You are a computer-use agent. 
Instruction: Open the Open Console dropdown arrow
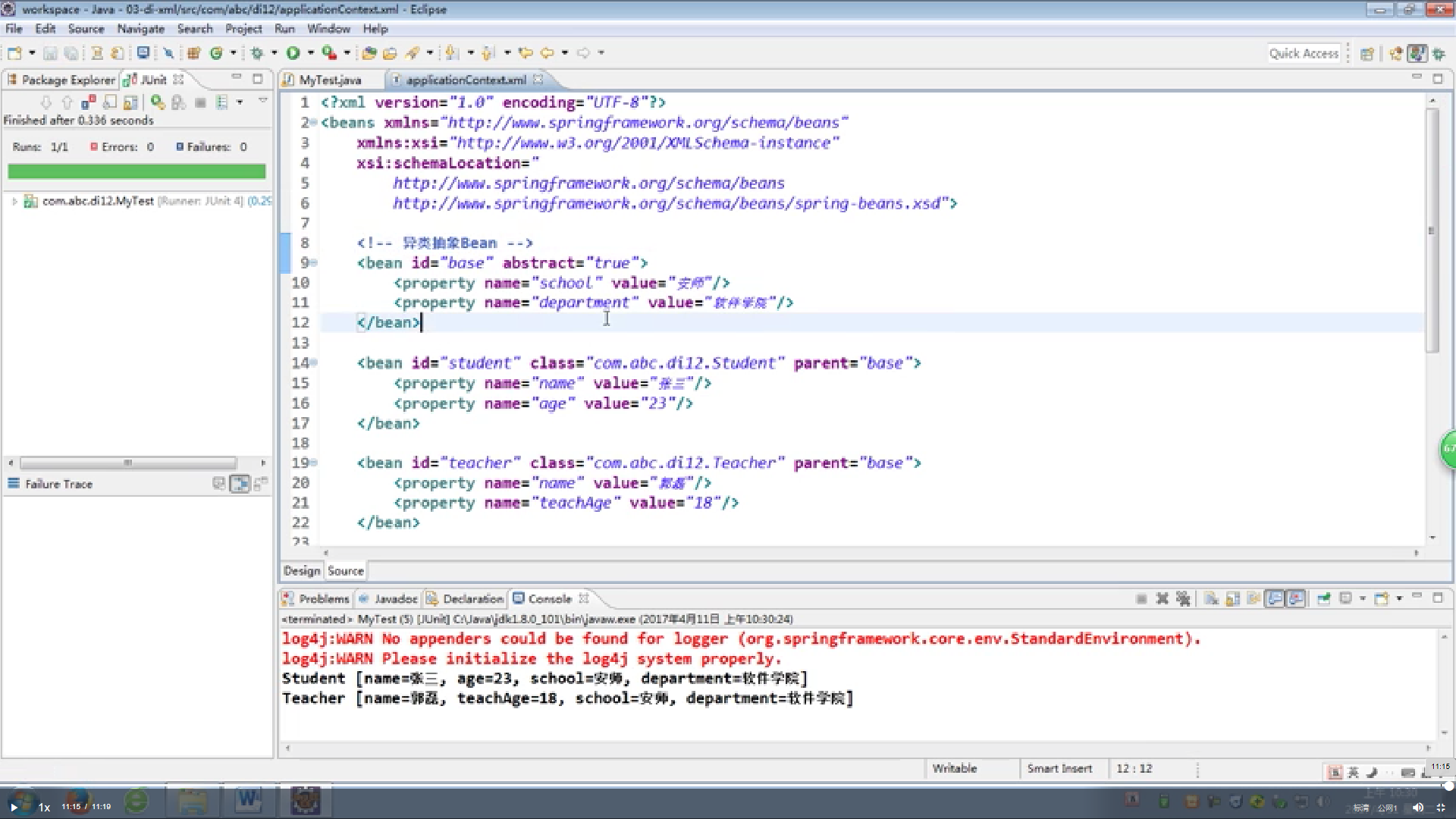point(1399,599)
